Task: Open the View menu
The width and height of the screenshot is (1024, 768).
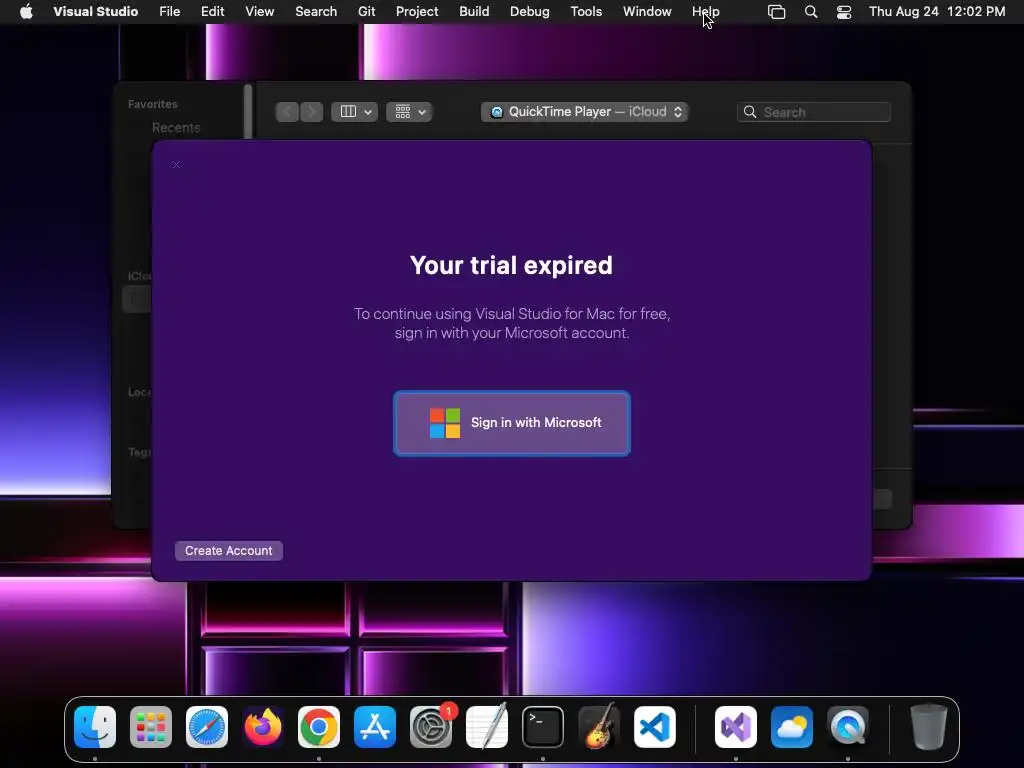Action: [259, 12]
